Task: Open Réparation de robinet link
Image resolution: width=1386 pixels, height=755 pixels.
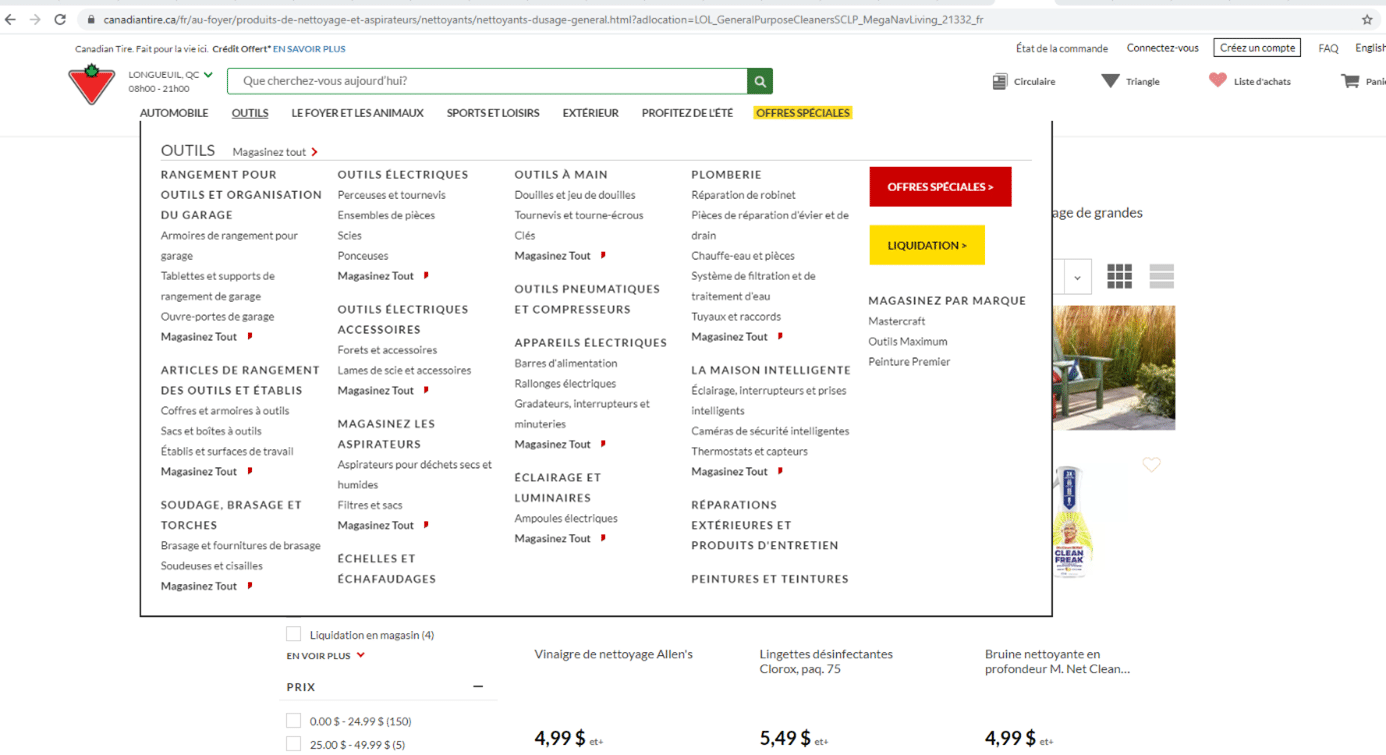Action: click(x=743, y=195)
